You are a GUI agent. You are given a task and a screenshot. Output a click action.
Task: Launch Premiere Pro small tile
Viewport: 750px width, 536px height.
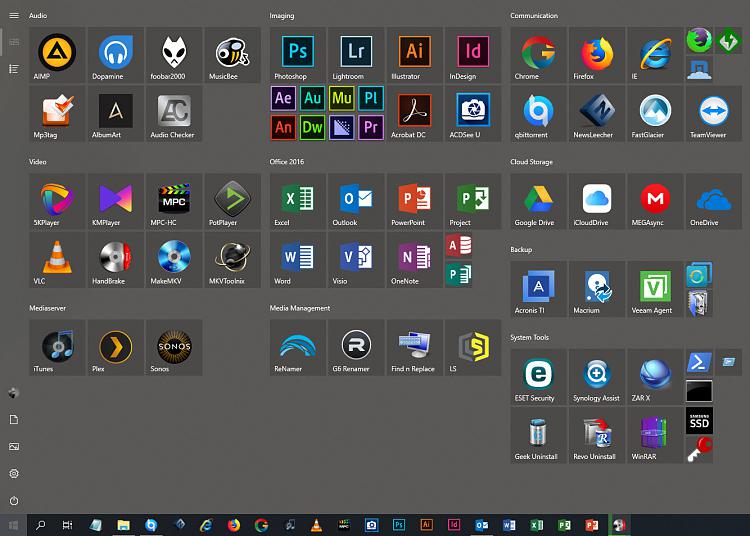(371, 128)
